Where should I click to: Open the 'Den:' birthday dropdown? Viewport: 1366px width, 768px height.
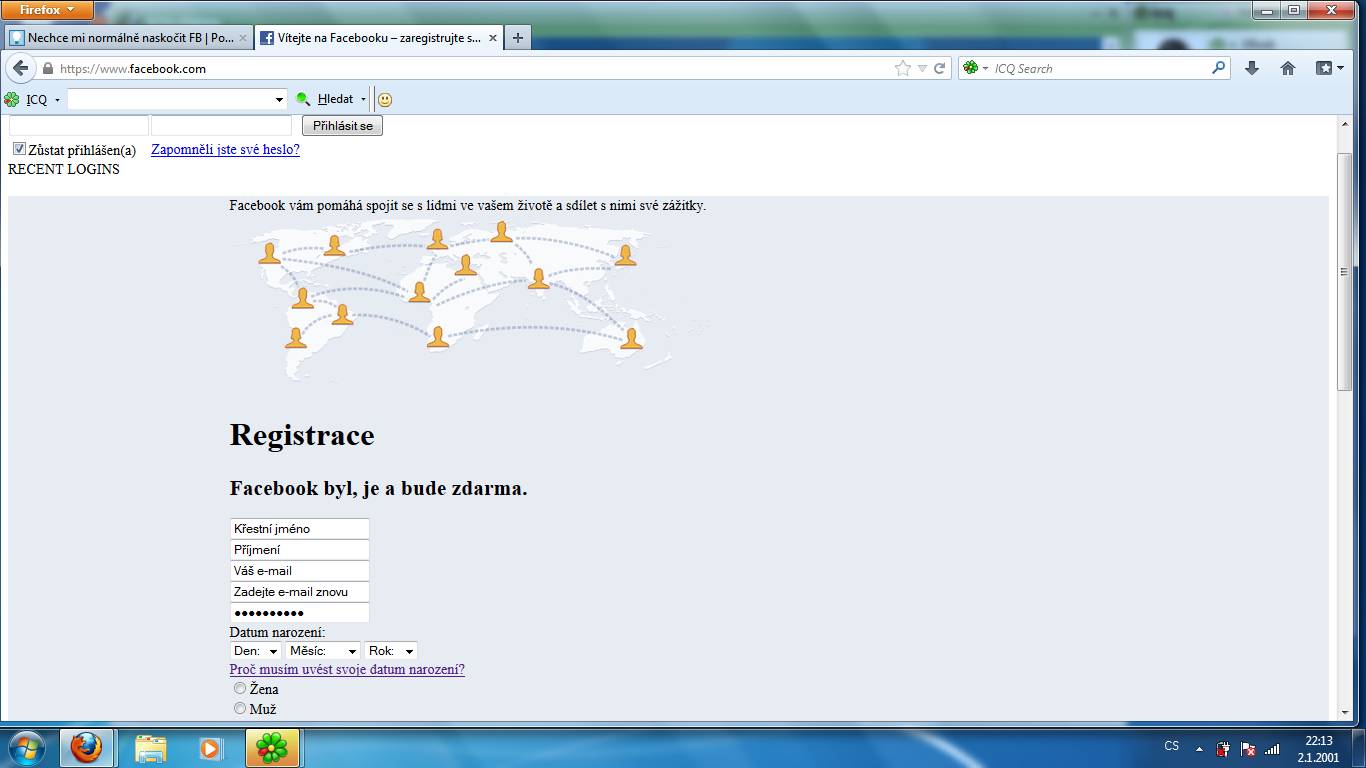256,651
